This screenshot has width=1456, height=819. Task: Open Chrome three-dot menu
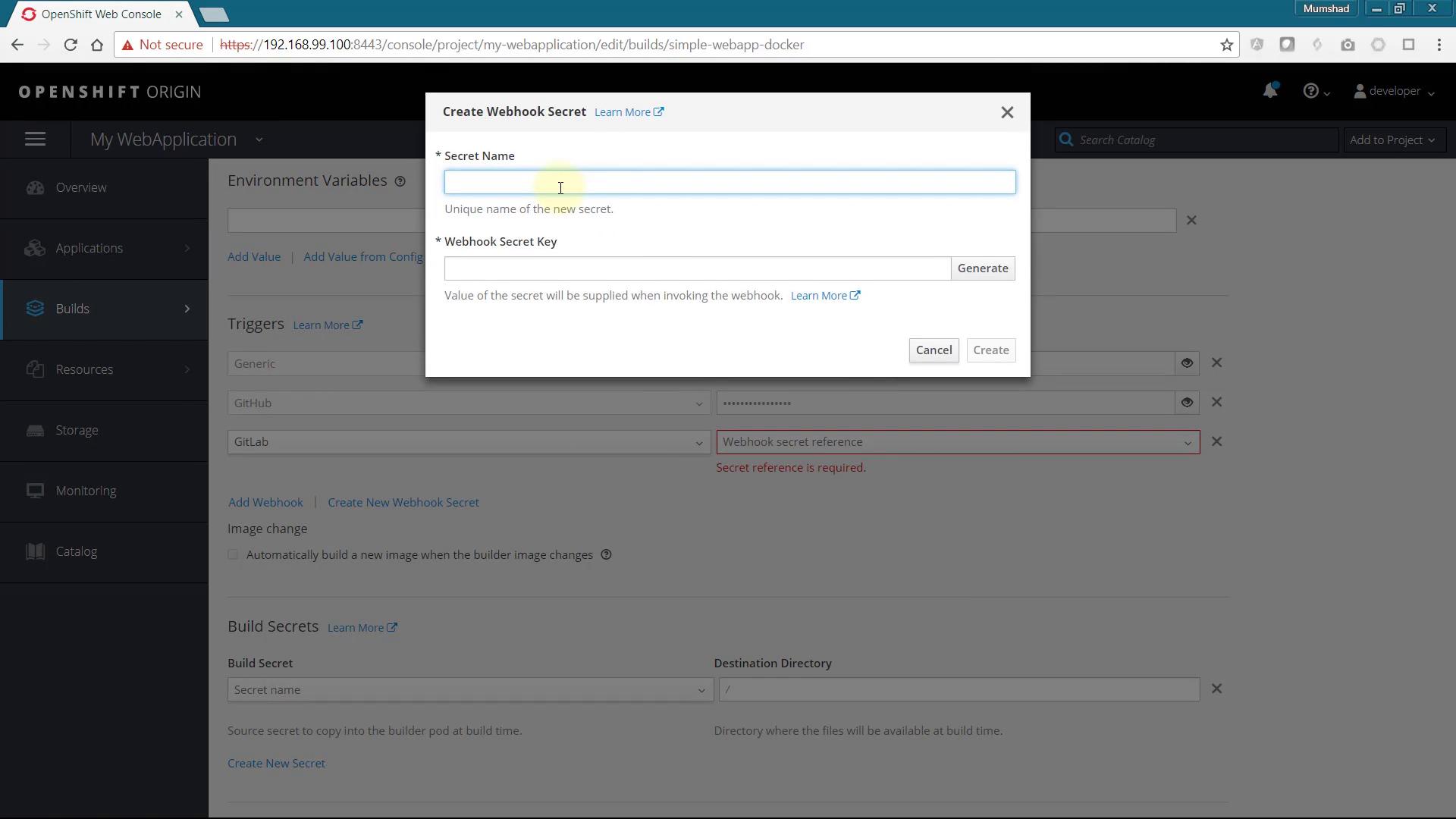pyautogui.click(x=1439, y=45)
